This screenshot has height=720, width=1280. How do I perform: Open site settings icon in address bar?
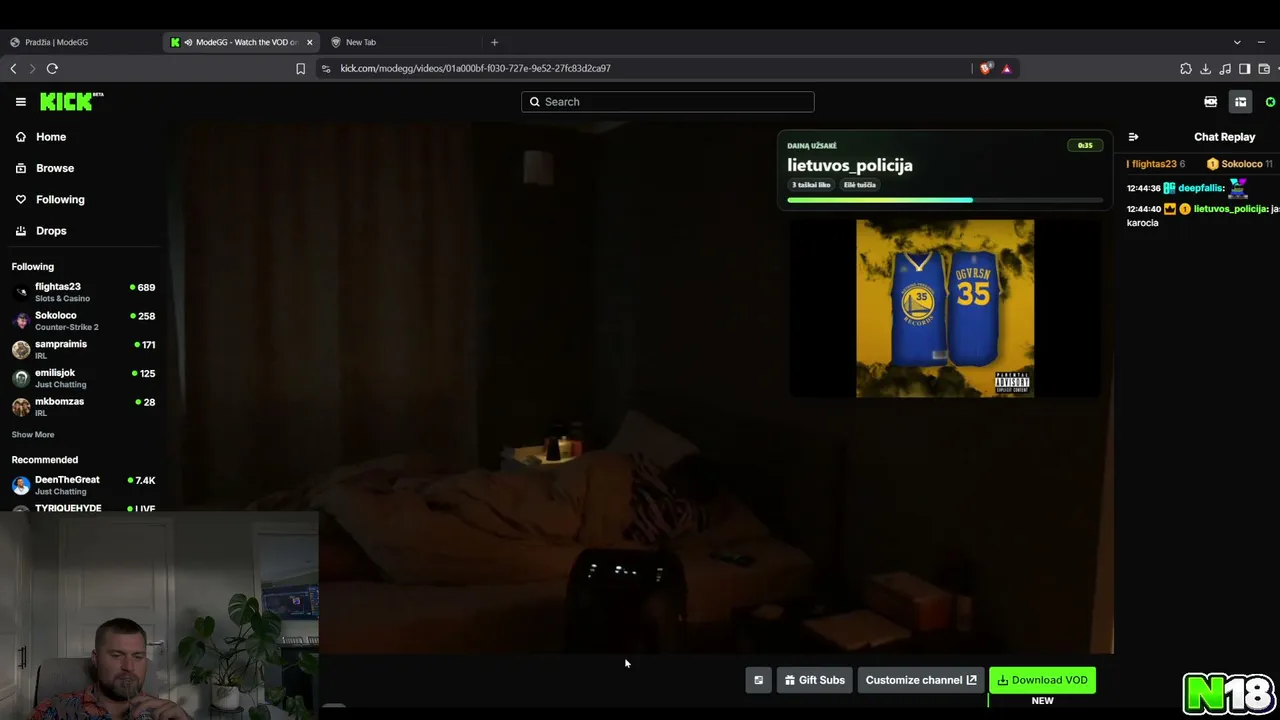point(326,68)
